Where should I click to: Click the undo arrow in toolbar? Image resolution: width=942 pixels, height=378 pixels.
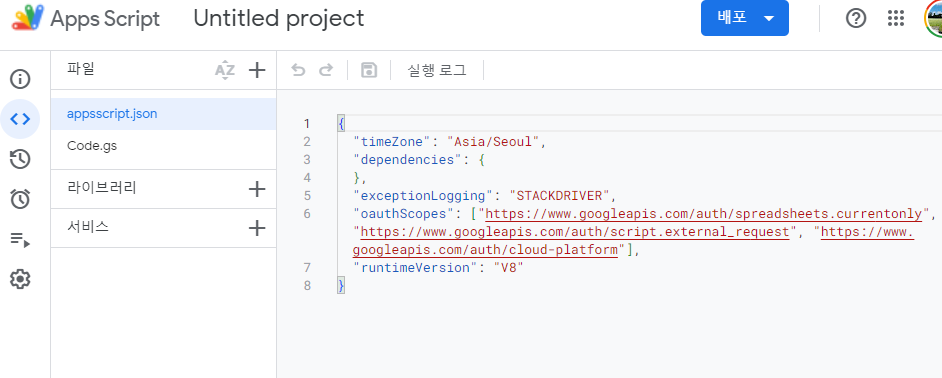[x=298, y=70]
